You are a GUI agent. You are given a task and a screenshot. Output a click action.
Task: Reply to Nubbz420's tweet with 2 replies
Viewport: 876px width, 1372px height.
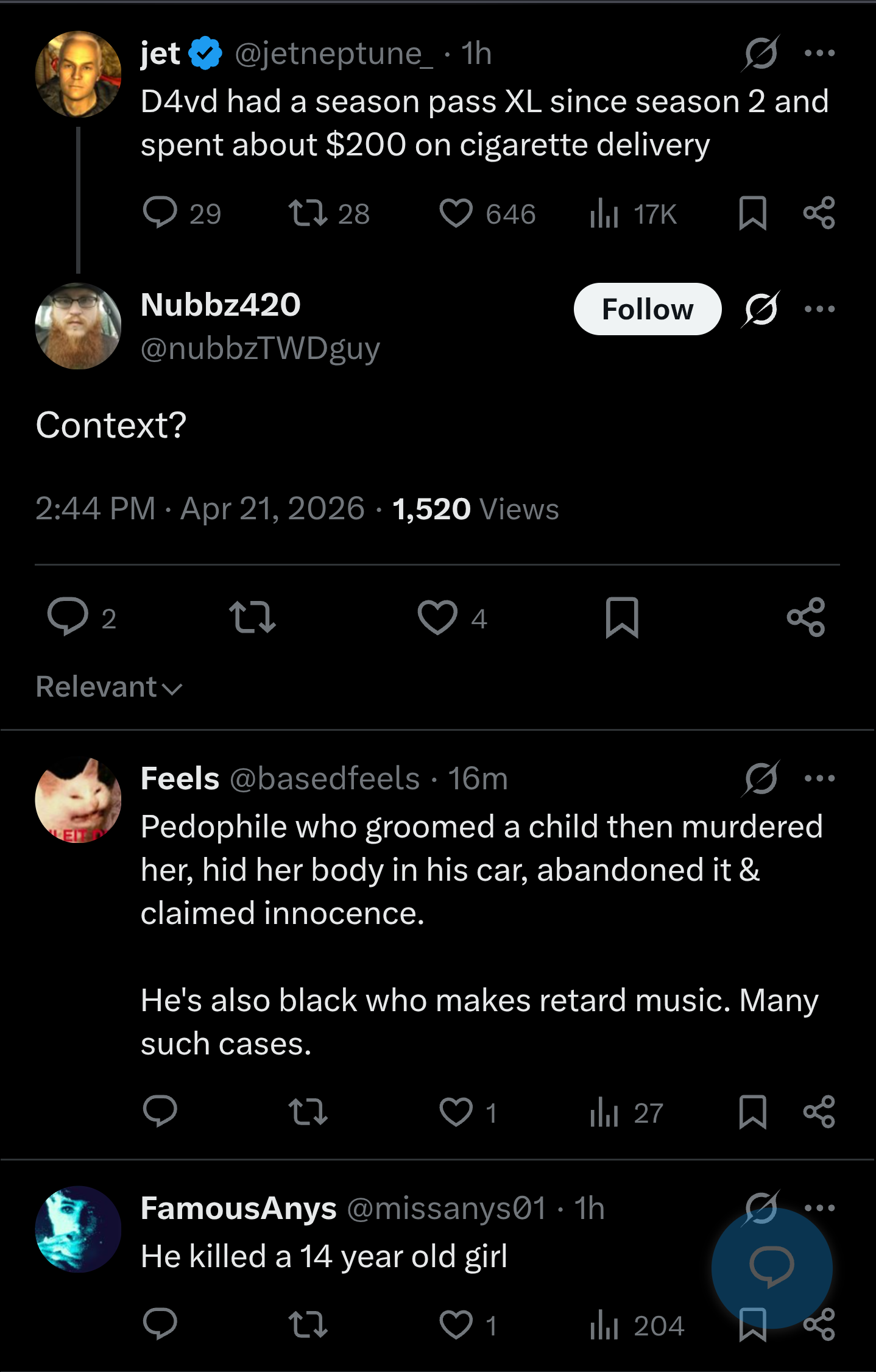[68, 618]
